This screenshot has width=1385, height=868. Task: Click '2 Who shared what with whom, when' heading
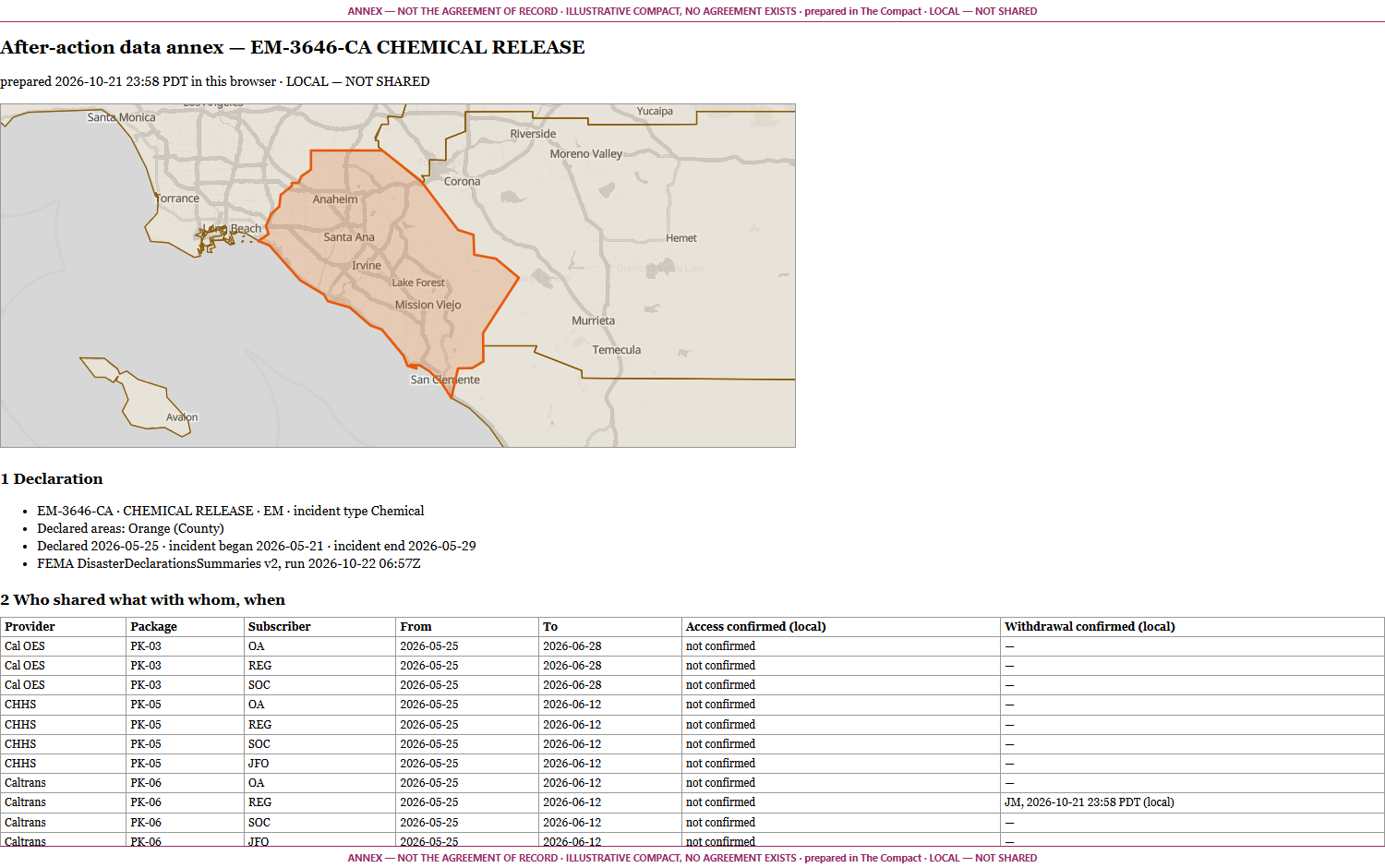click(x=143, y=599)
